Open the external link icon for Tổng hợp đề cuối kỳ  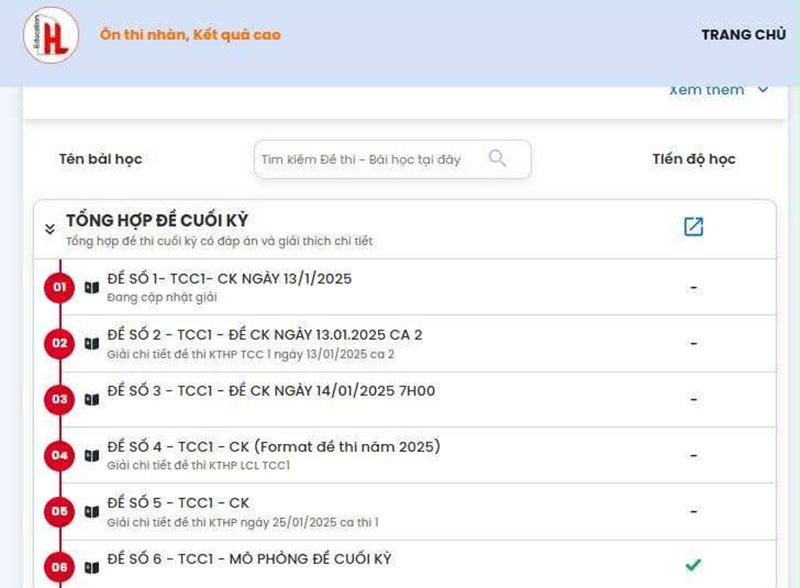[x=693, y=227]
